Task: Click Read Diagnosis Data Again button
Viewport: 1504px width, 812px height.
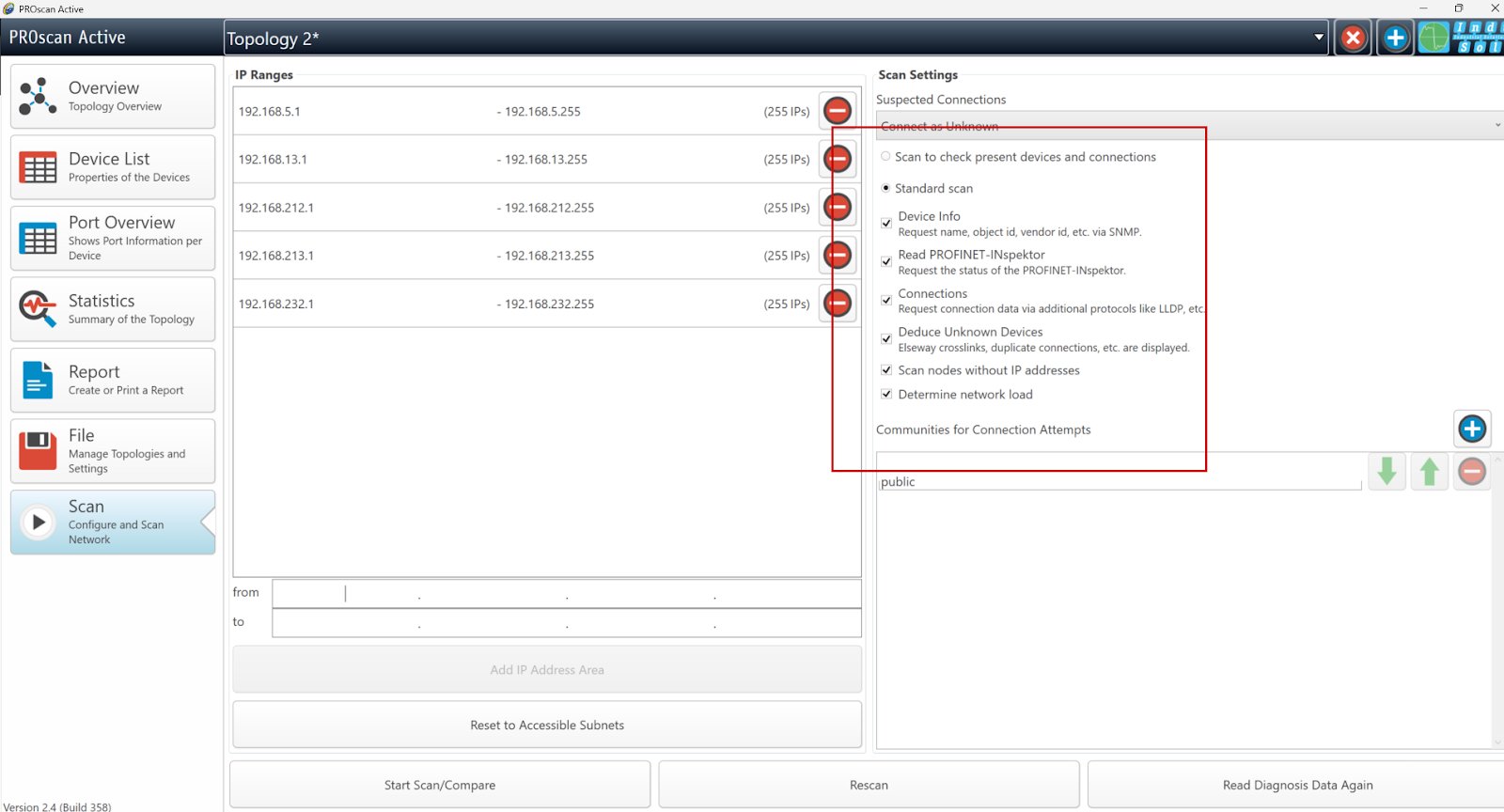Action: pyautogui.click(x=1297, y=785)
